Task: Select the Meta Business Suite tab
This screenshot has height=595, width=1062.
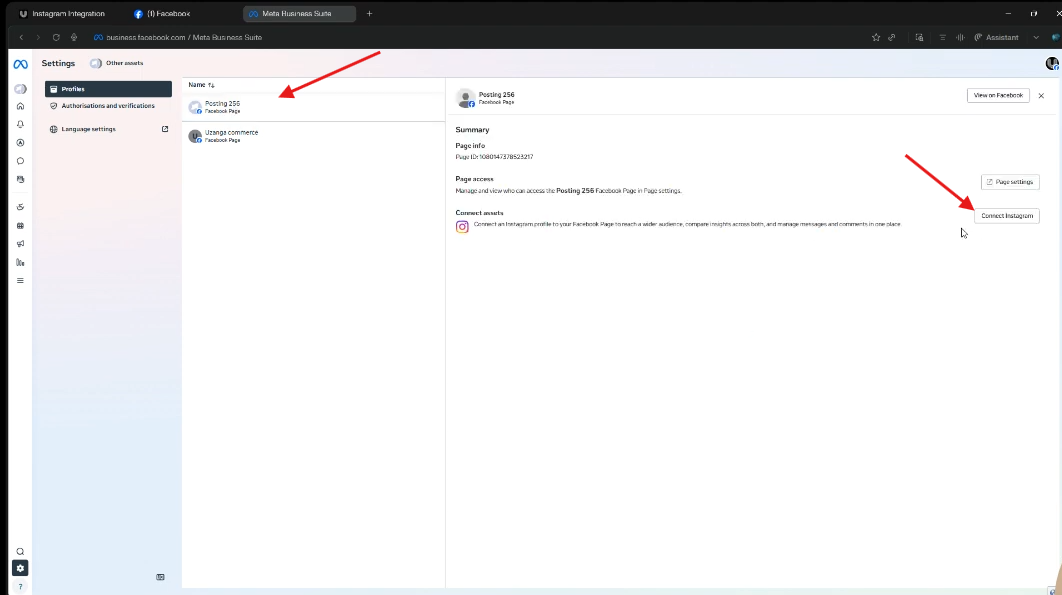Action: coord(299,14)
